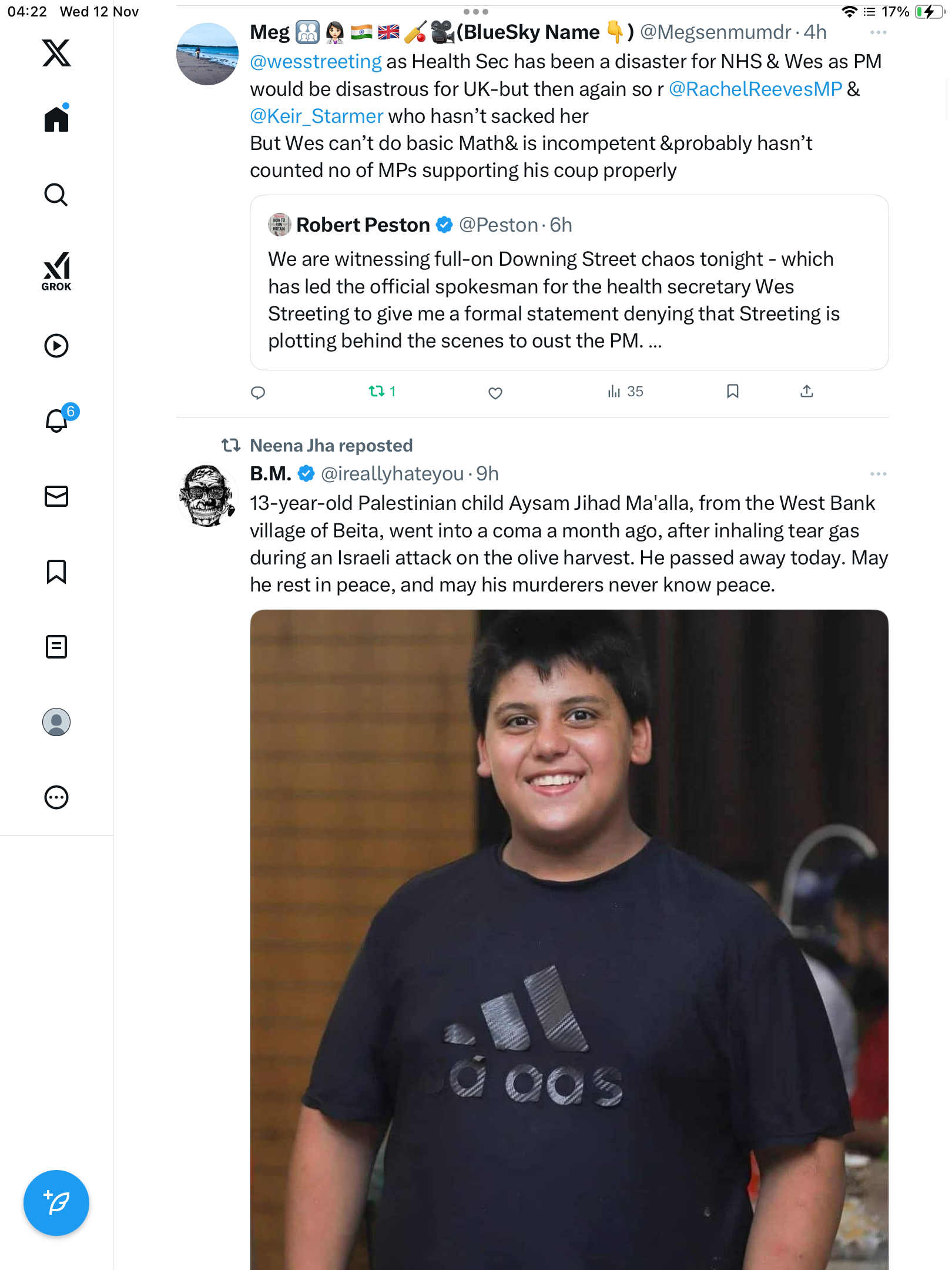952x1270 pixels.
Task: Open Notifications with 6 alerts
Action: coord(57,420)
